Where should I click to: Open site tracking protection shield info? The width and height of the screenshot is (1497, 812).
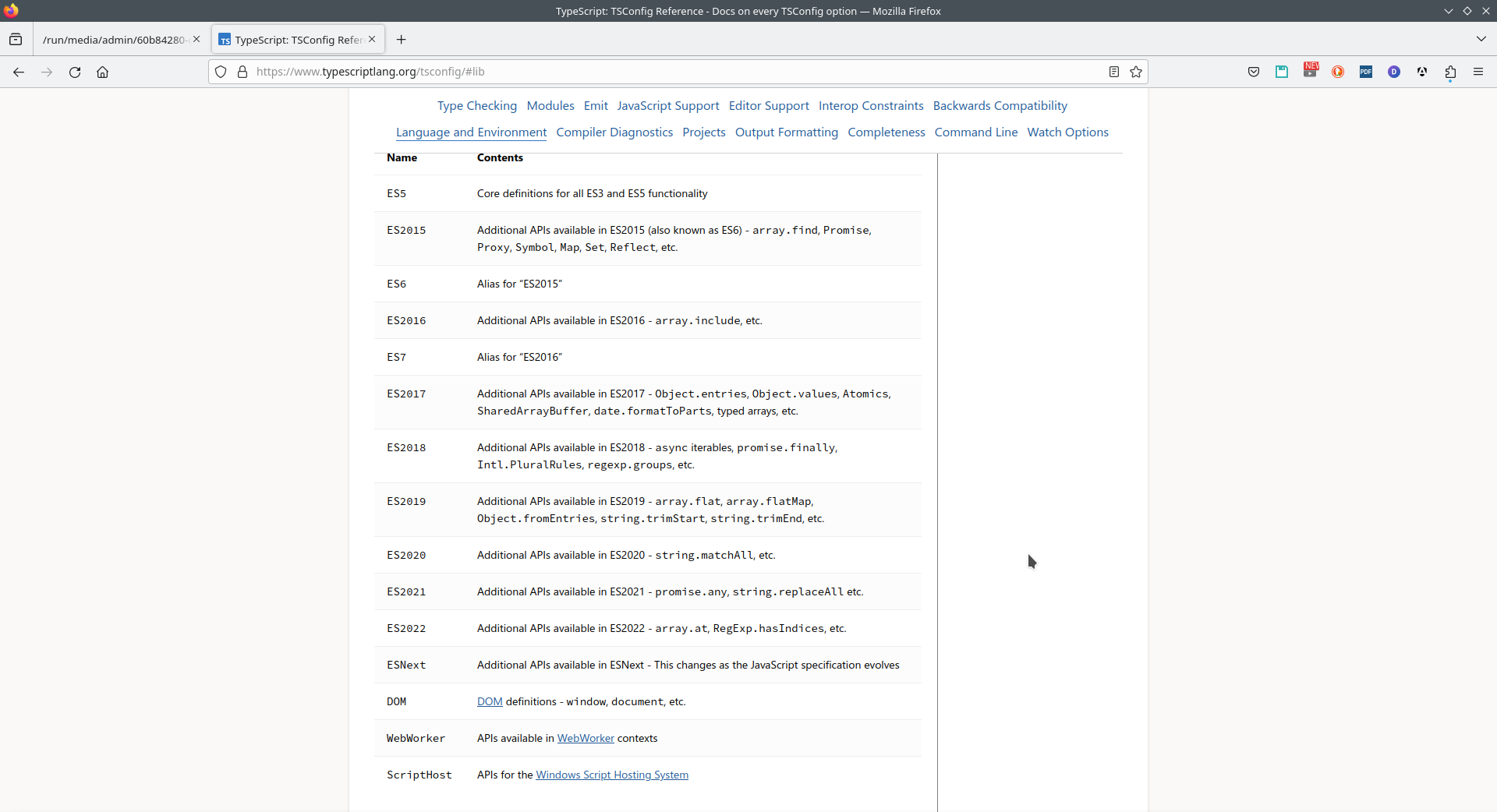click(x=221, y=72)
